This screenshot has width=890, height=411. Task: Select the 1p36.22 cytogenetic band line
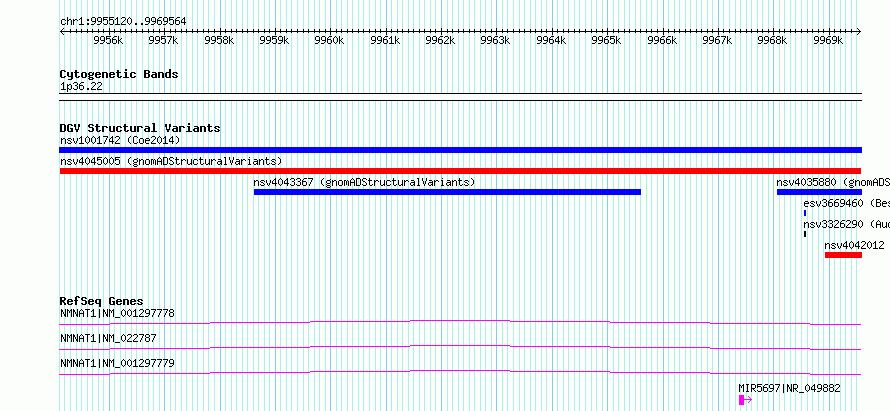pyautogui.click(x=460, y=97)
